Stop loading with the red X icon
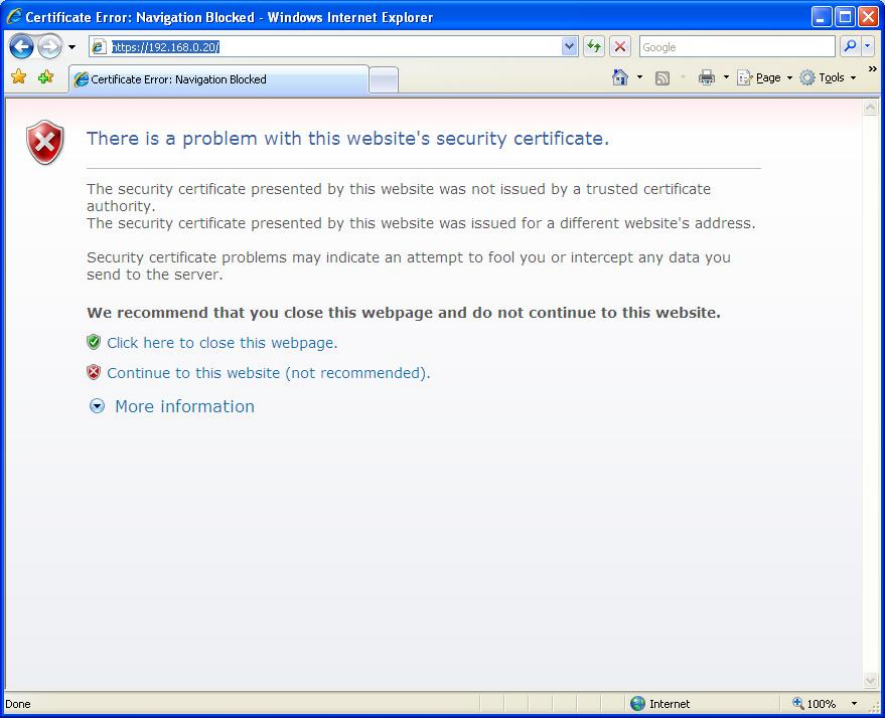This screenshot has height=718, width=885. tap(620, 47)
